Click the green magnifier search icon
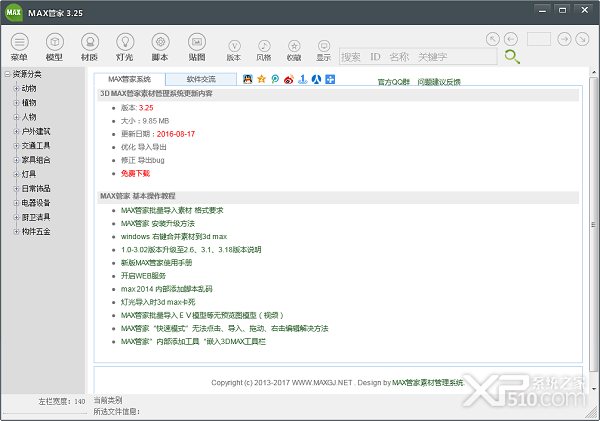This screenshot has height=421, width=600. (512, 57)
